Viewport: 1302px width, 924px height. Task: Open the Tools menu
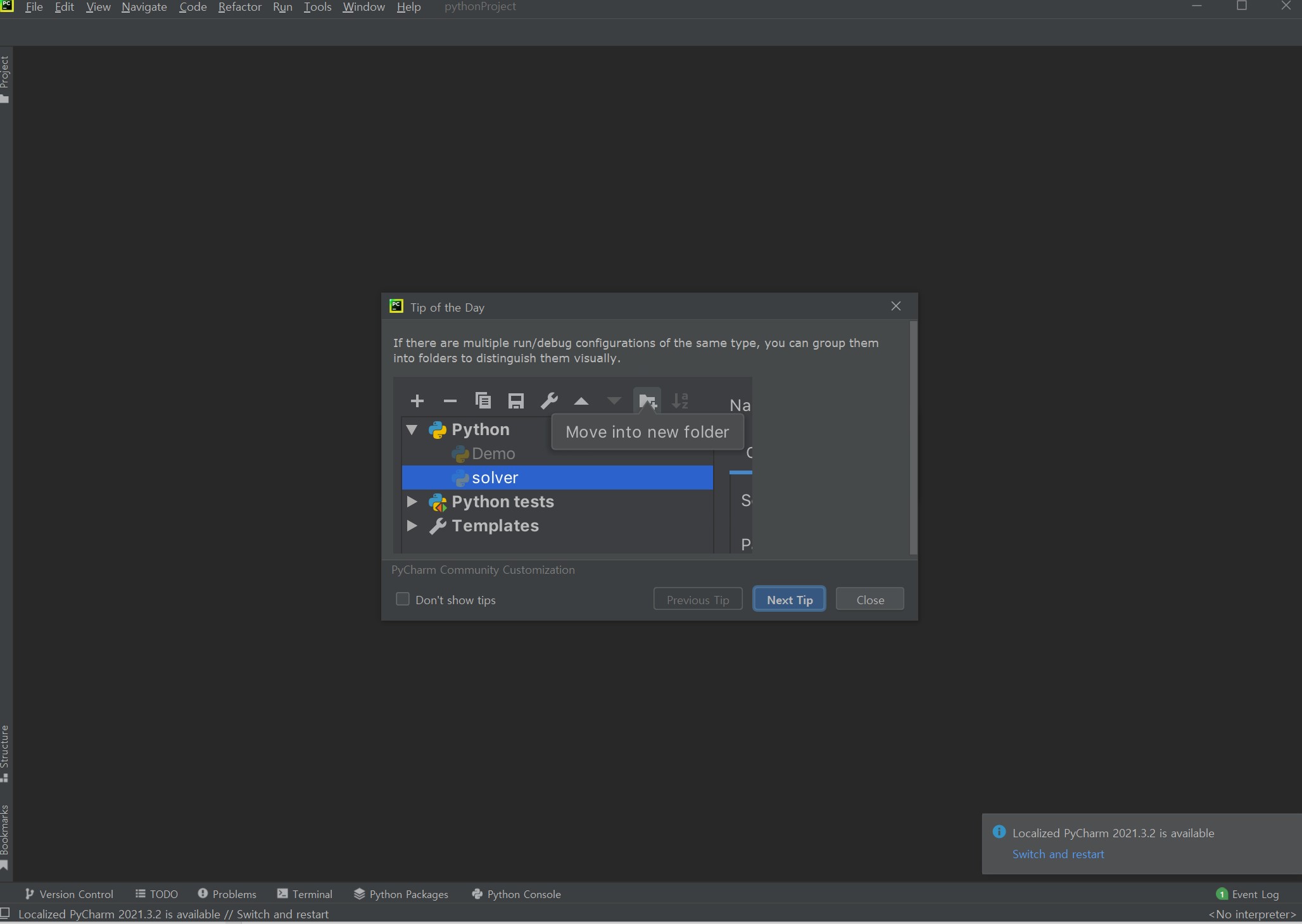pos(317,7)
